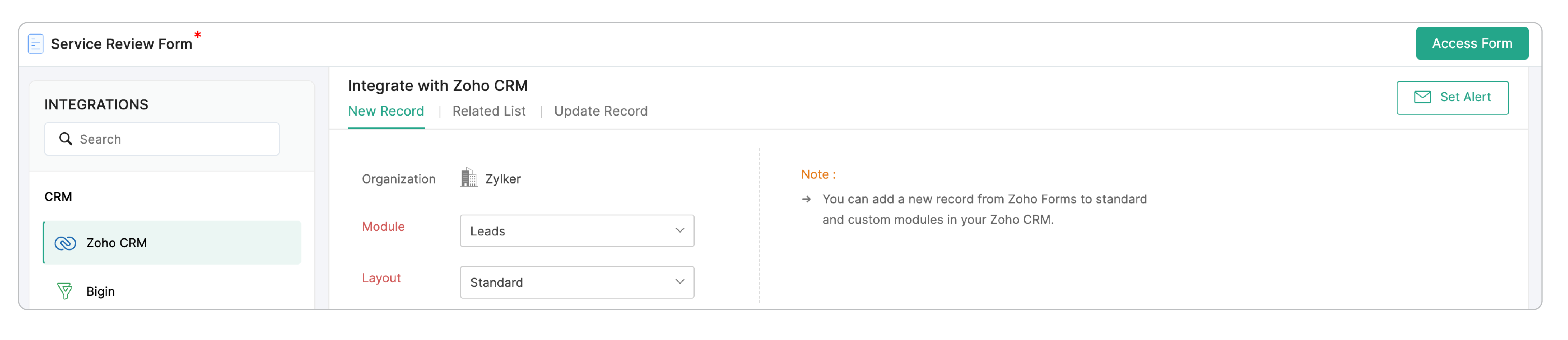Select the New Record tab

(x=386, y=111)
